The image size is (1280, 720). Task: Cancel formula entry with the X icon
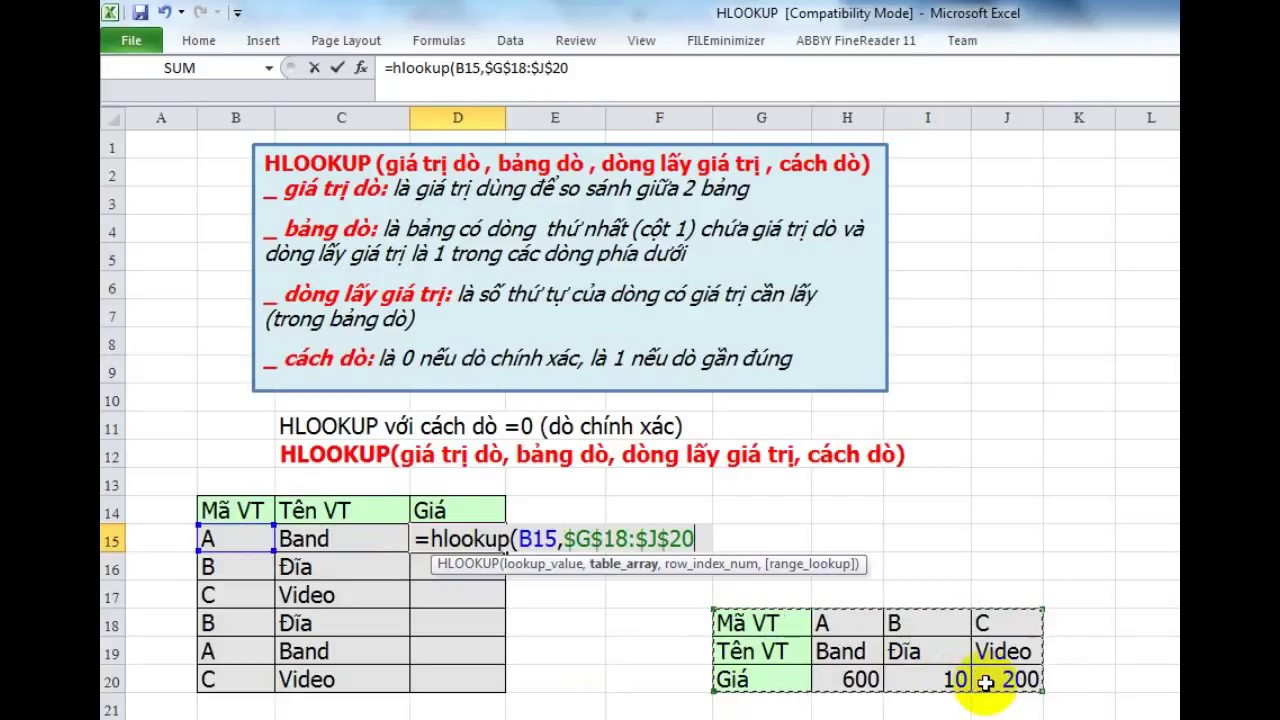[x=314, y=68]
